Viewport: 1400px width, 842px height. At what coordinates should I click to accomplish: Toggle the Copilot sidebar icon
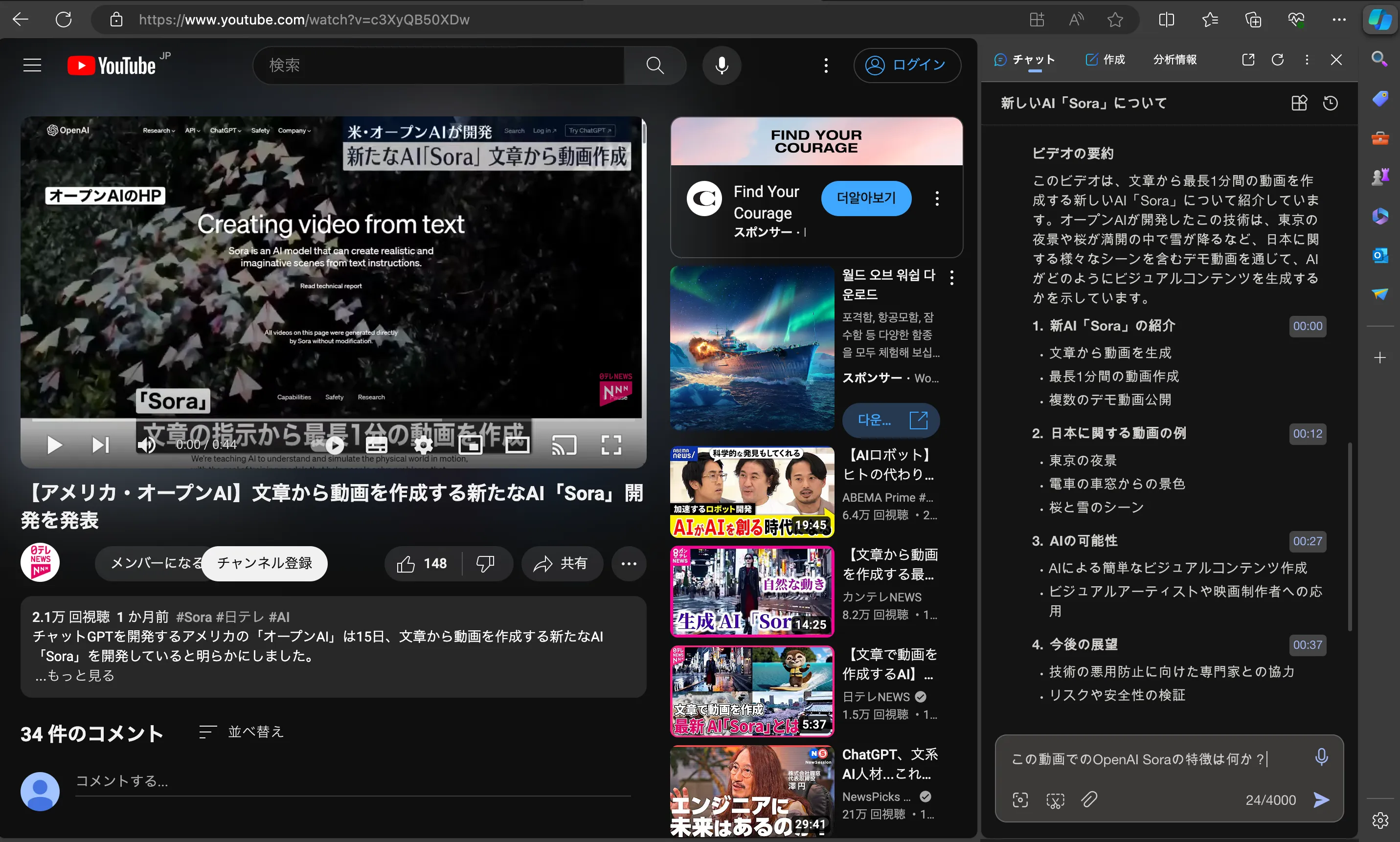pos(1379,20)
